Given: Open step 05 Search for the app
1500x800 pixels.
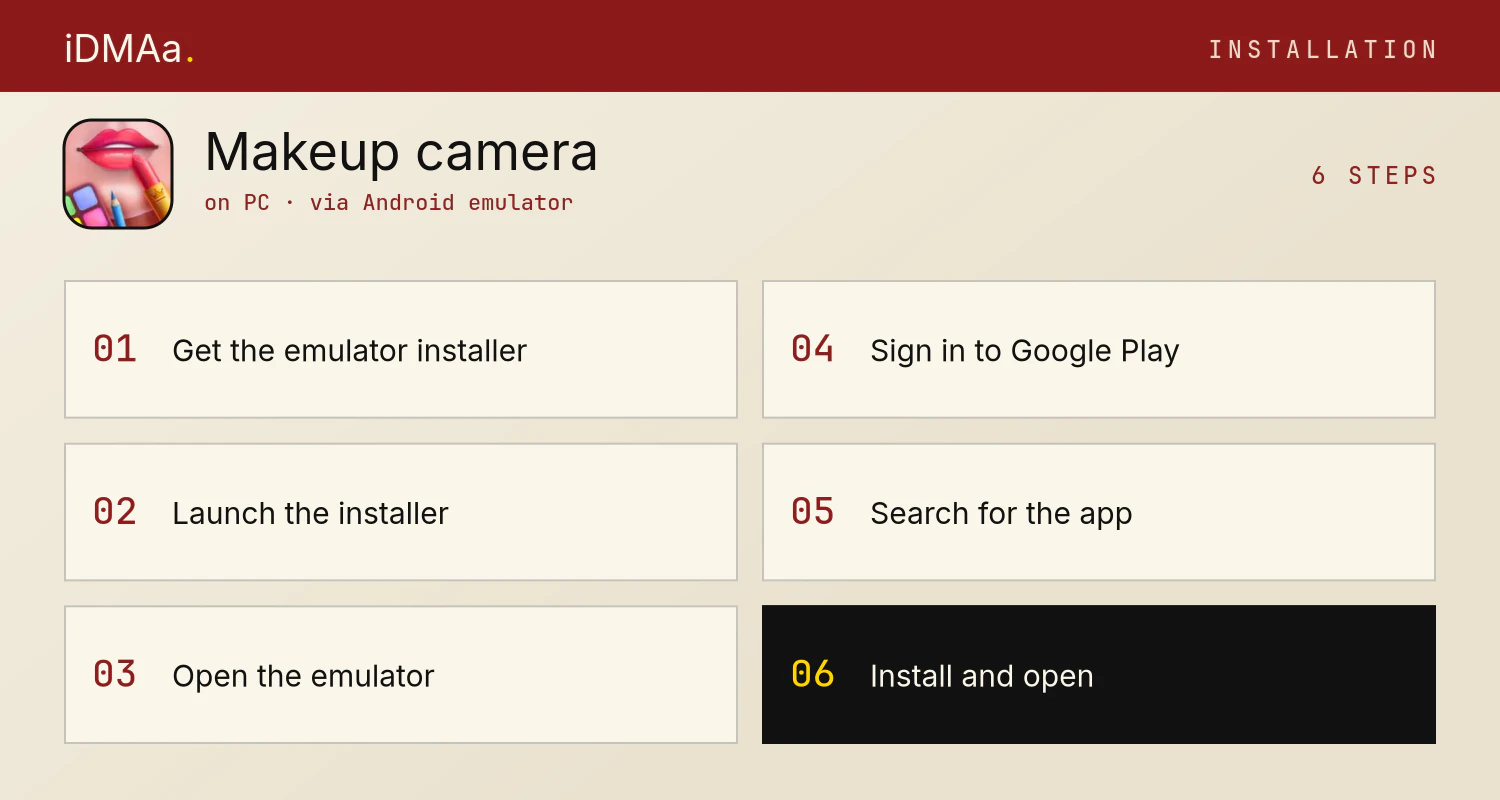Looking at the screenshot, I should pos(1099,512).
